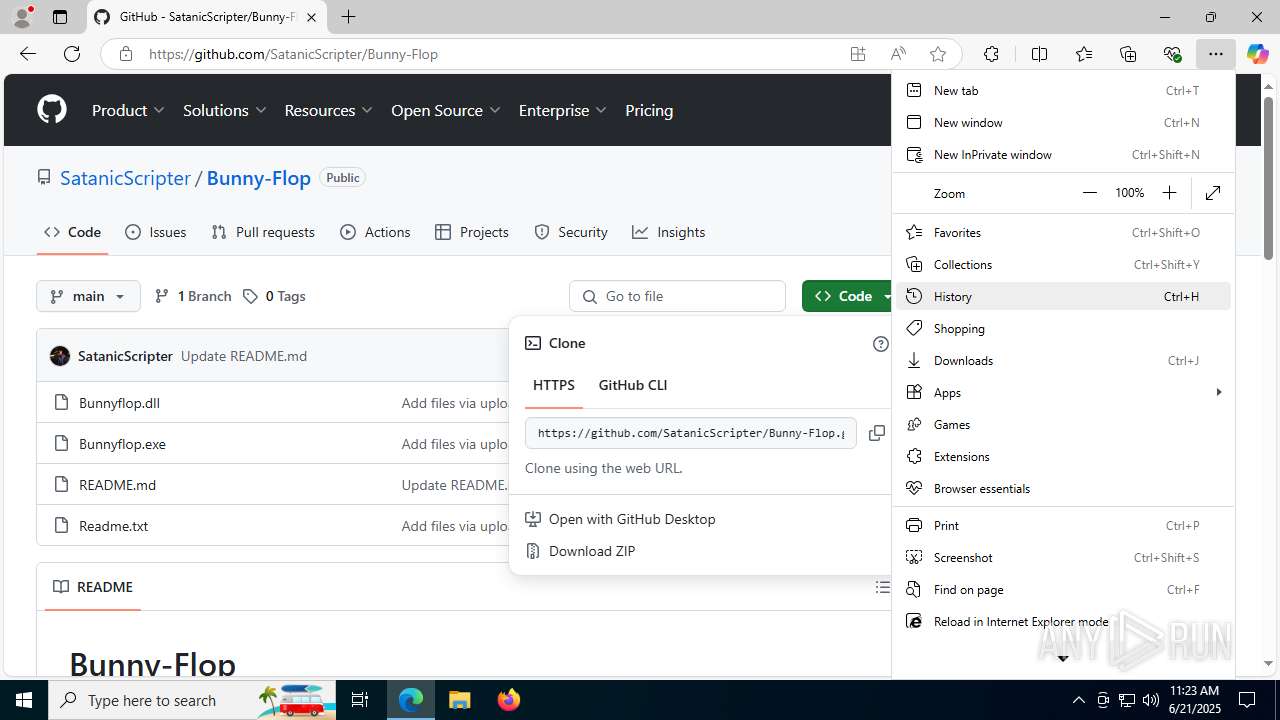Open Task View on taskbar
Image resolution: width=1280 pixels, height=720 pixels.
coord(360,700)
